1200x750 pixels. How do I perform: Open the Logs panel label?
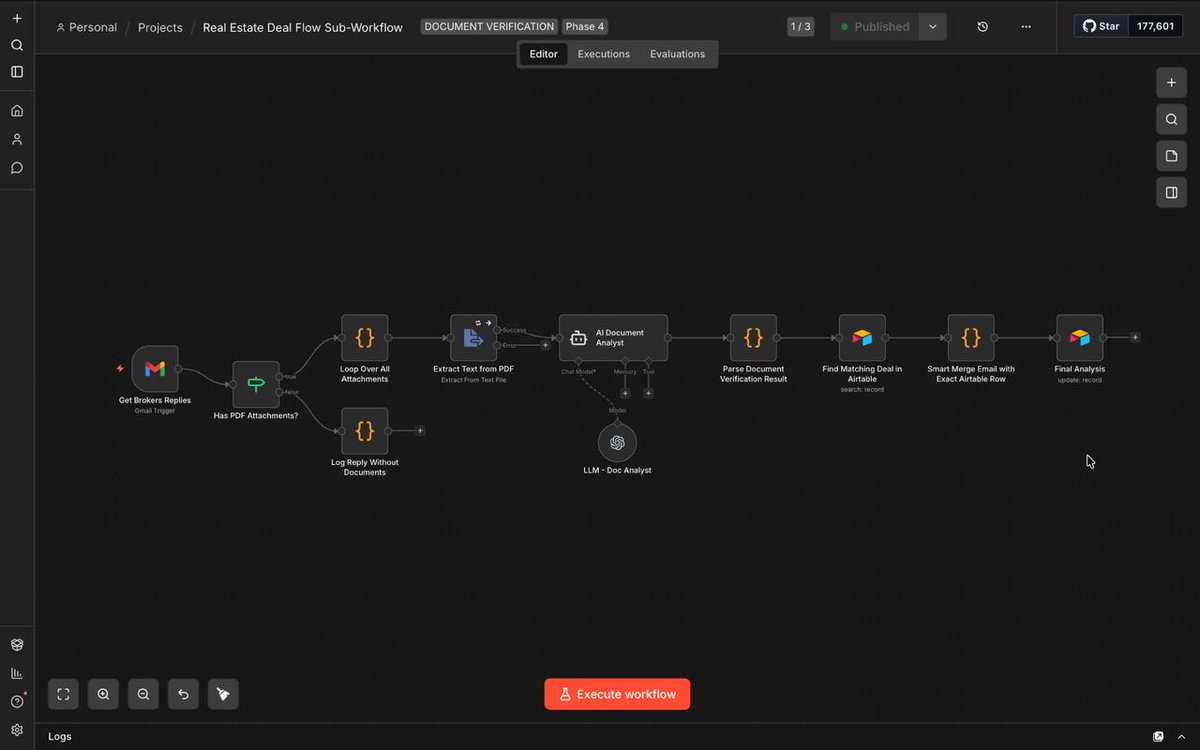click(x=60, y=737)
